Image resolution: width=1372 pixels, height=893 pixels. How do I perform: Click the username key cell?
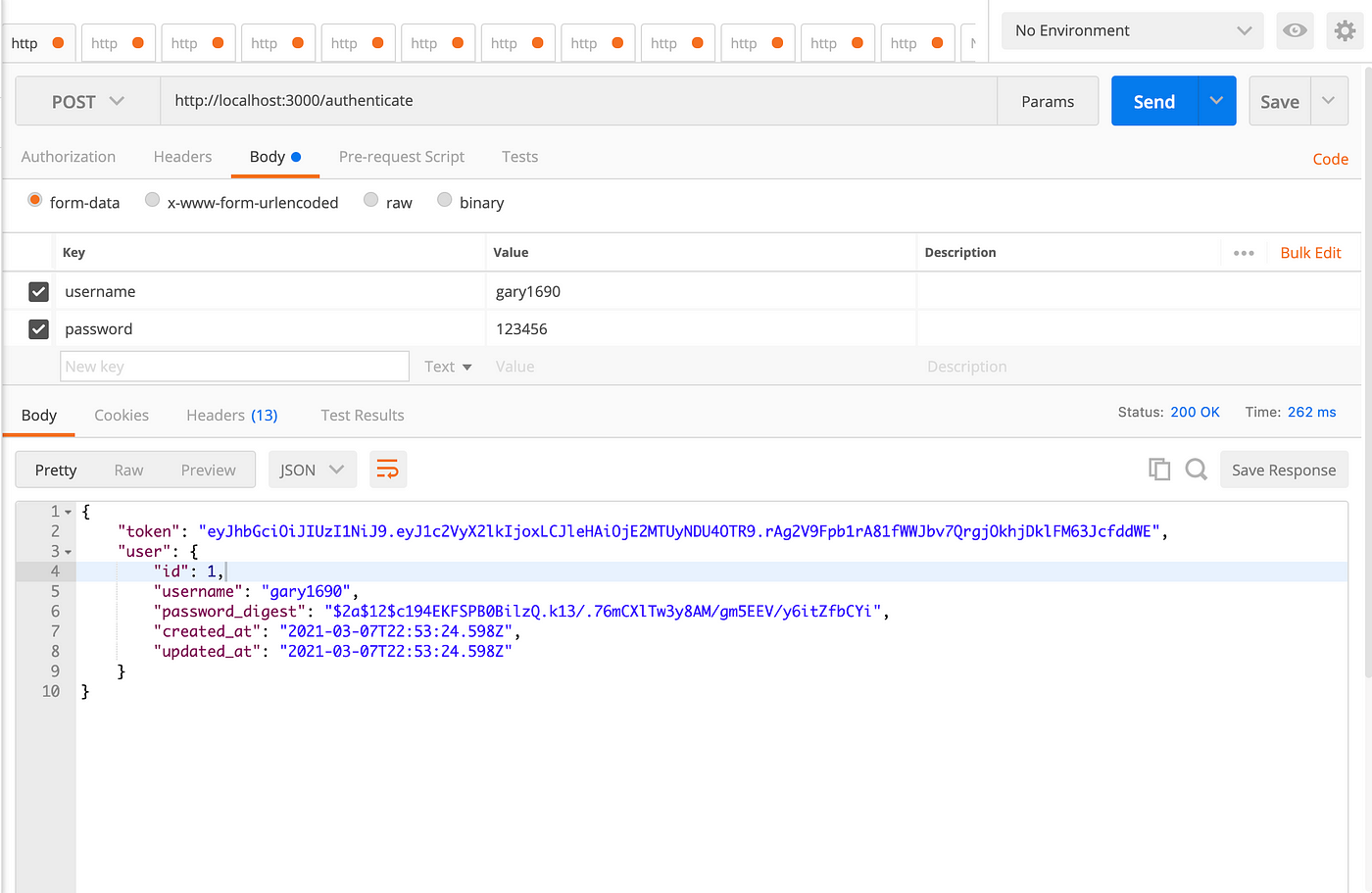tap(269, 291)
